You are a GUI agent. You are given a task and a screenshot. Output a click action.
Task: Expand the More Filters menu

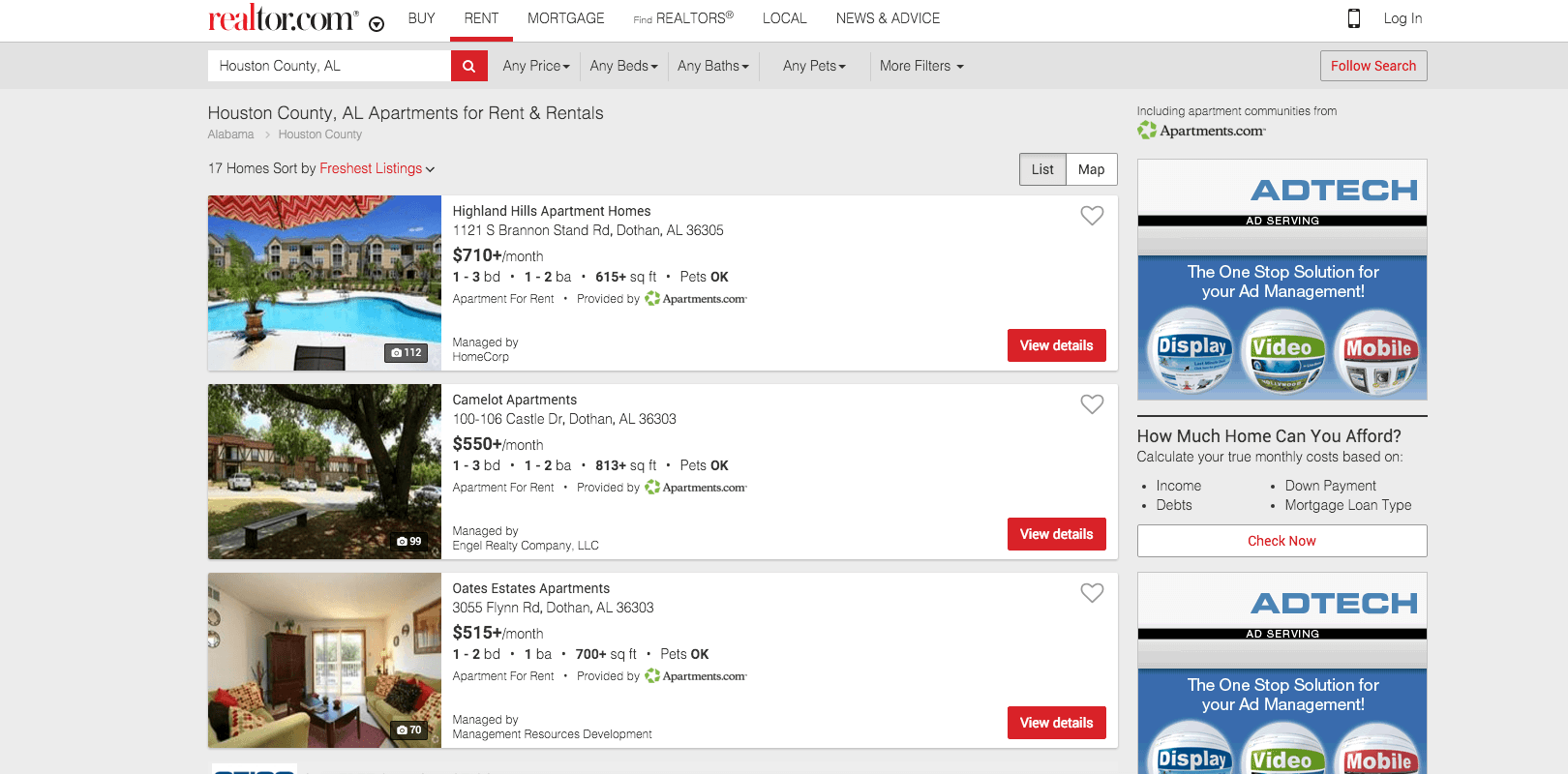[921, 66]
